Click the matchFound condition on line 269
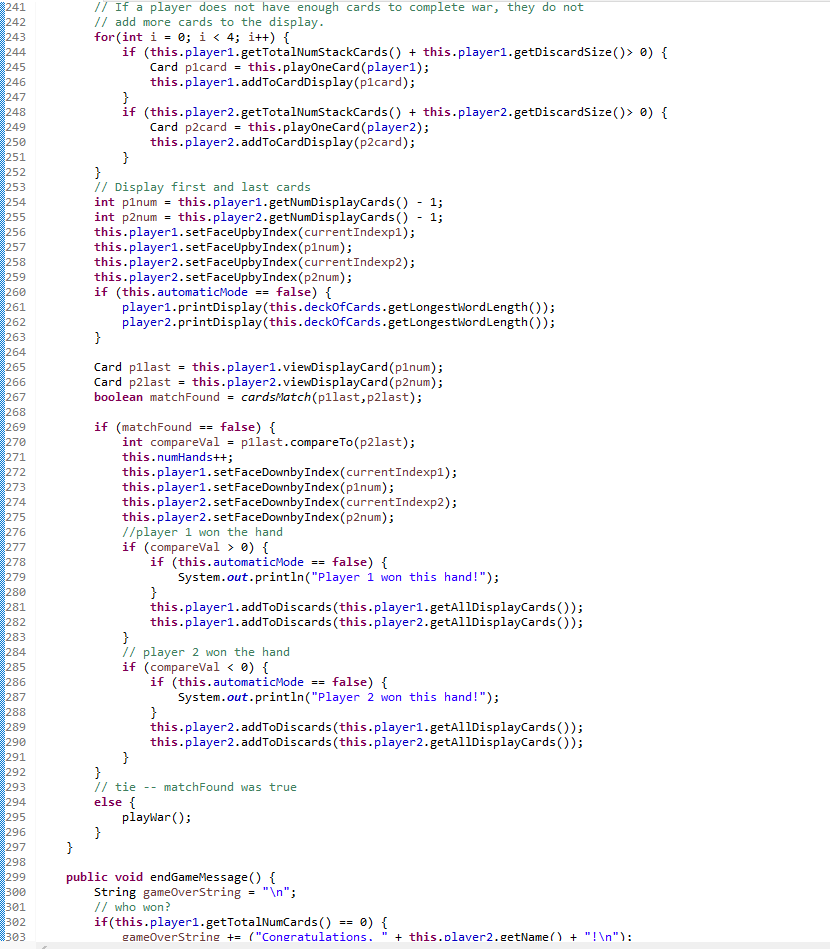This screenshot has height=949, width=830. [x=158, y=426]
